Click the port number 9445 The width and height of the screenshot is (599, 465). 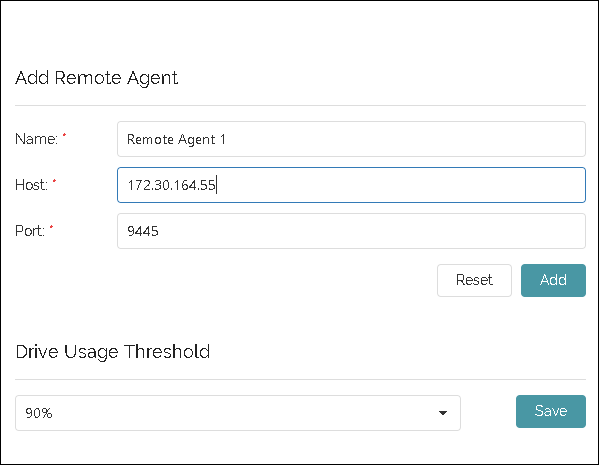click(x=142, y=231)
